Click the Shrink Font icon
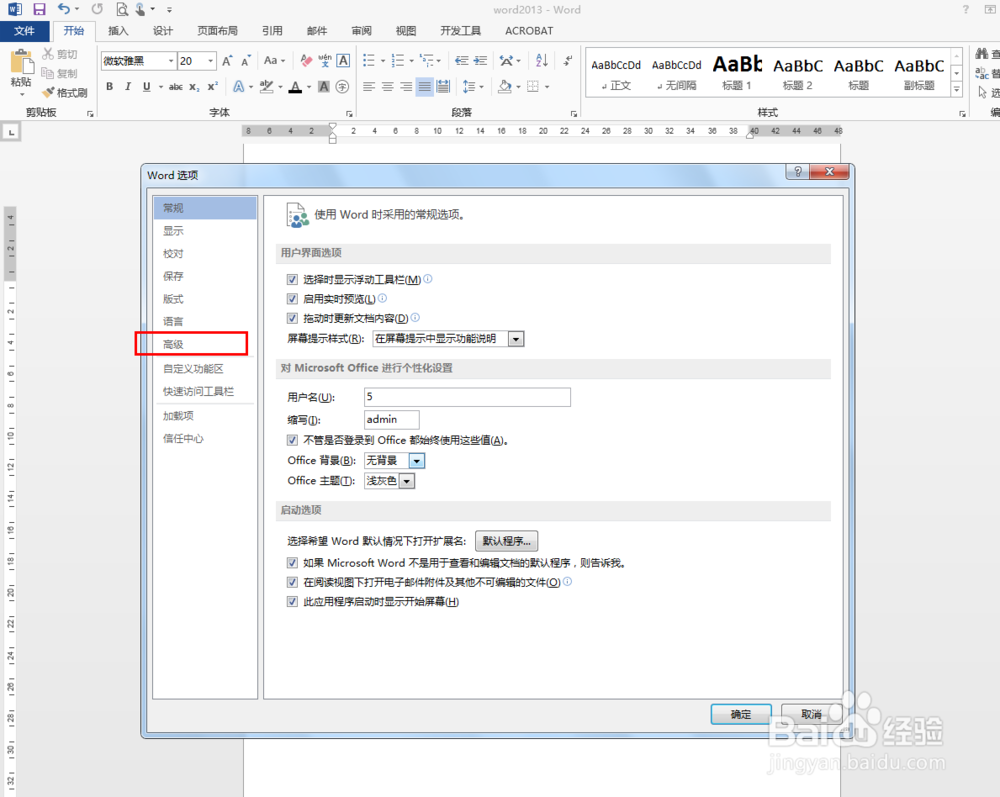1000x797 pixels. click(x=246, y=61)
